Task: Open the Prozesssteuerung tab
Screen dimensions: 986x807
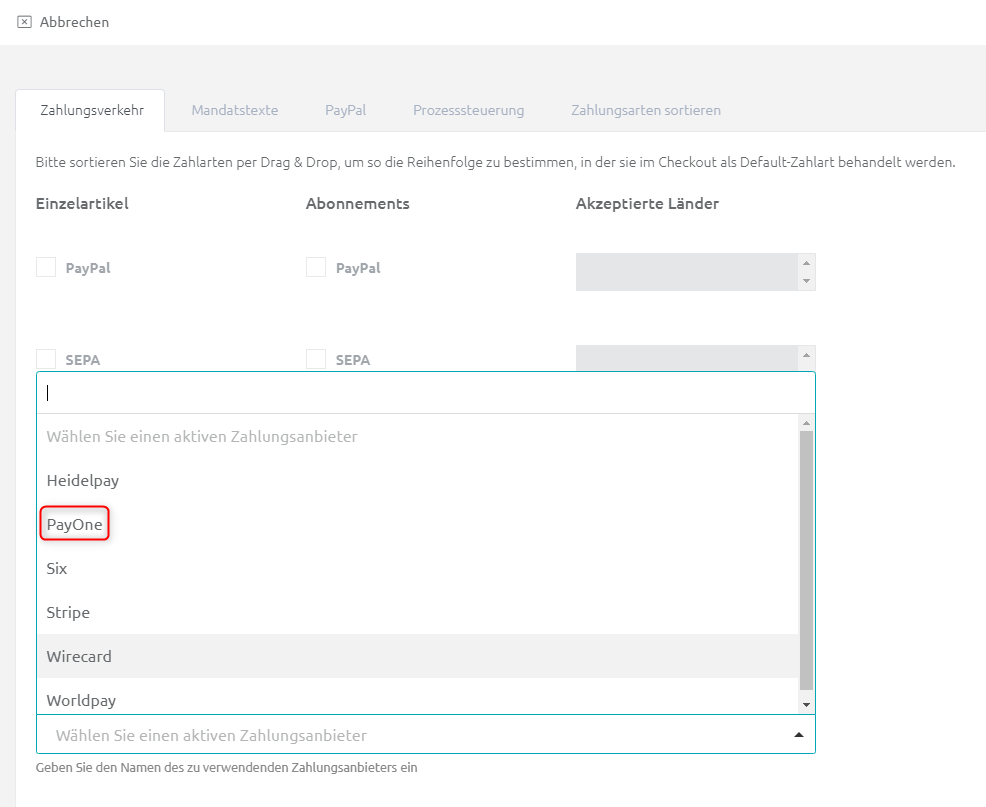Action: coord(468,110)
